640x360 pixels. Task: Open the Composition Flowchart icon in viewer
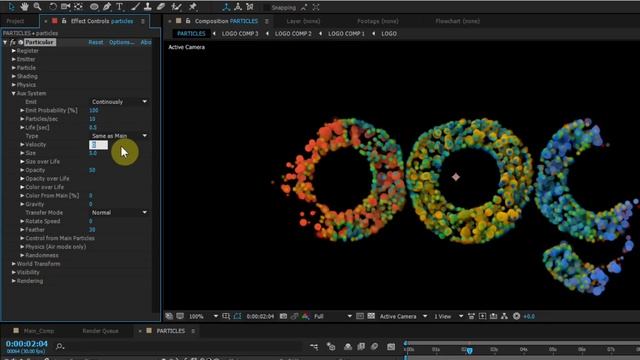pos(504,316)
